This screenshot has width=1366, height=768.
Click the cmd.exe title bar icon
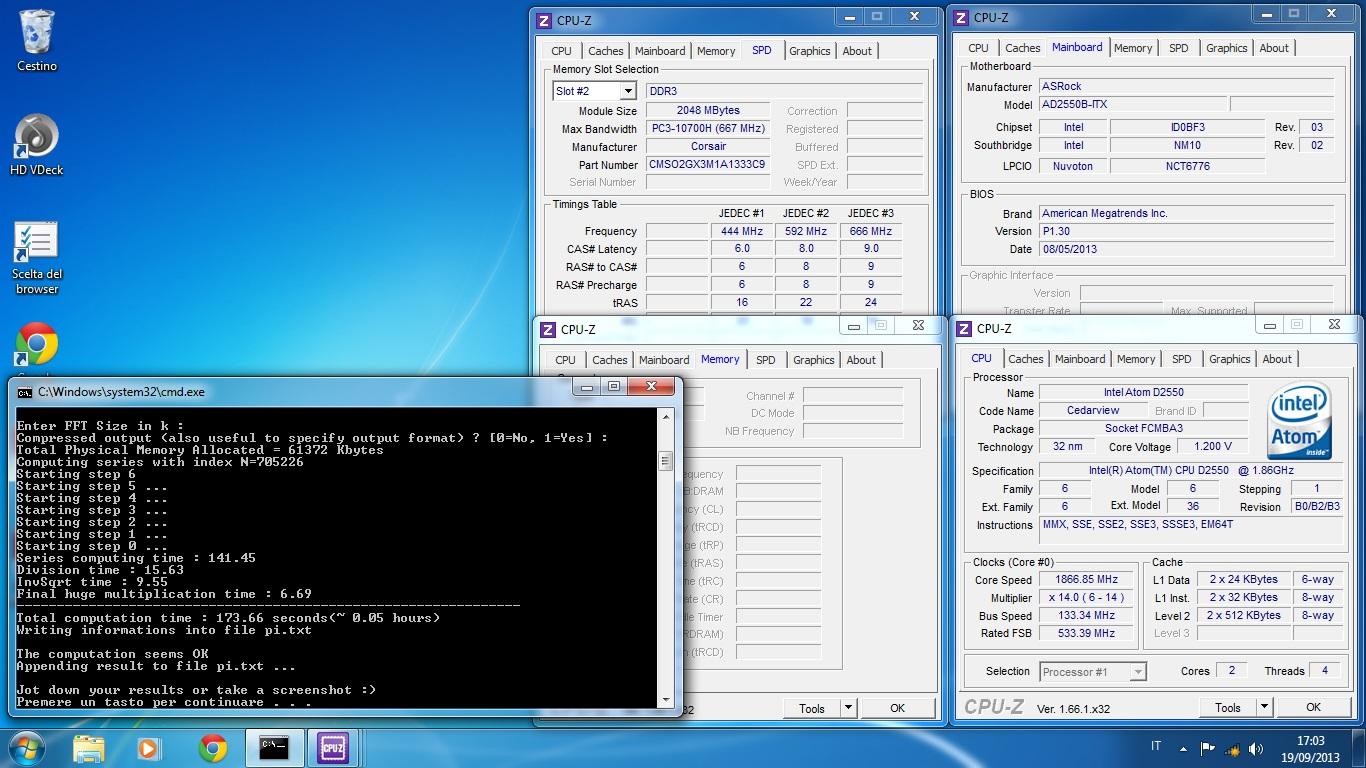click(25, 392)
